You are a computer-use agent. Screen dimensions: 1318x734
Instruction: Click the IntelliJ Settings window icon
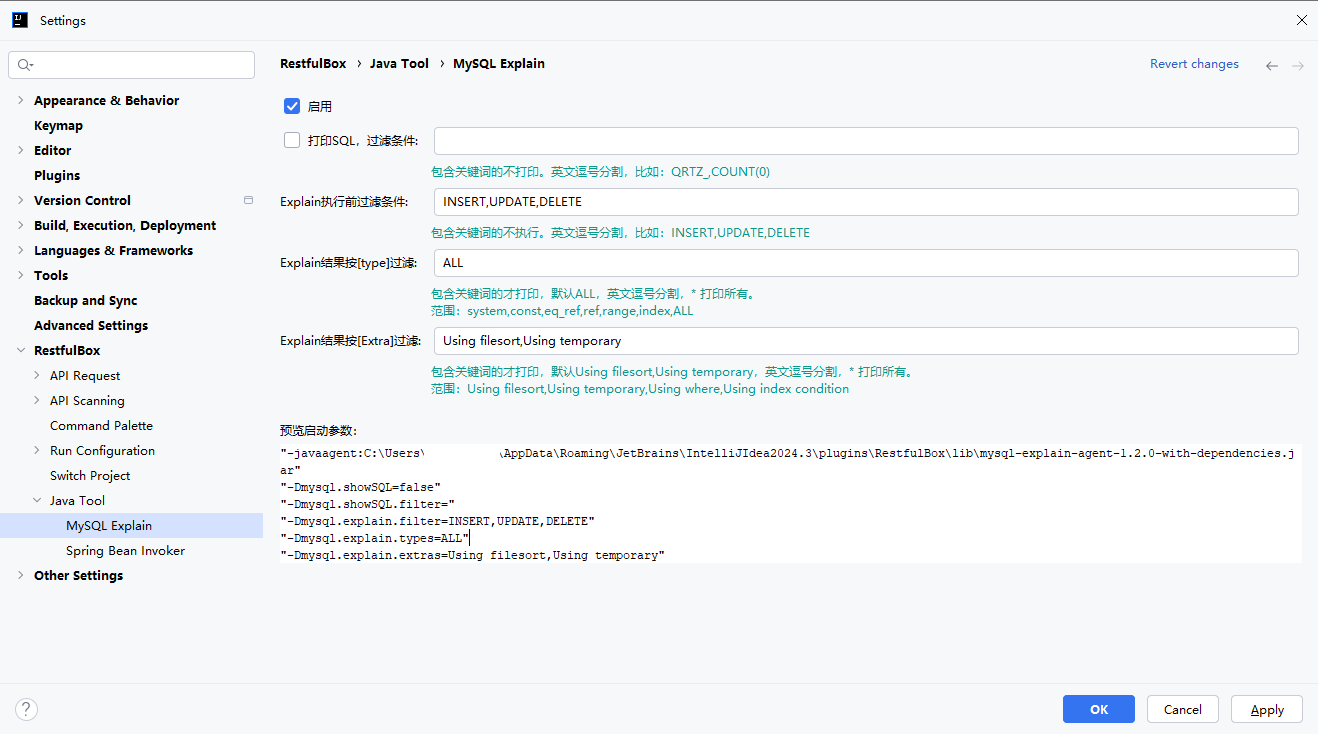point(21,20)
